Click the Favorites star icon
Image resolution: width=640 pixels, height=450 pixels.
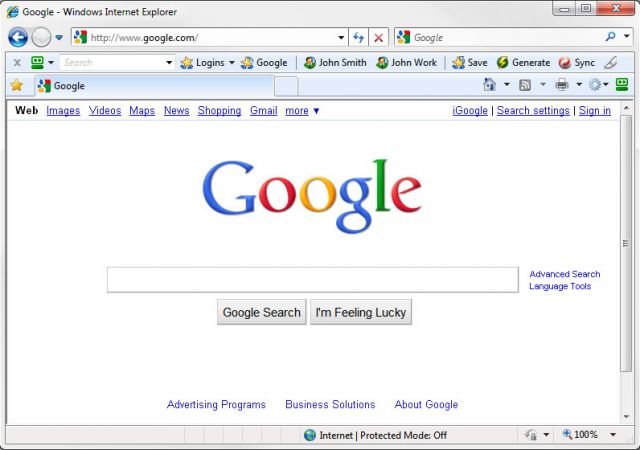coord(17,85)
